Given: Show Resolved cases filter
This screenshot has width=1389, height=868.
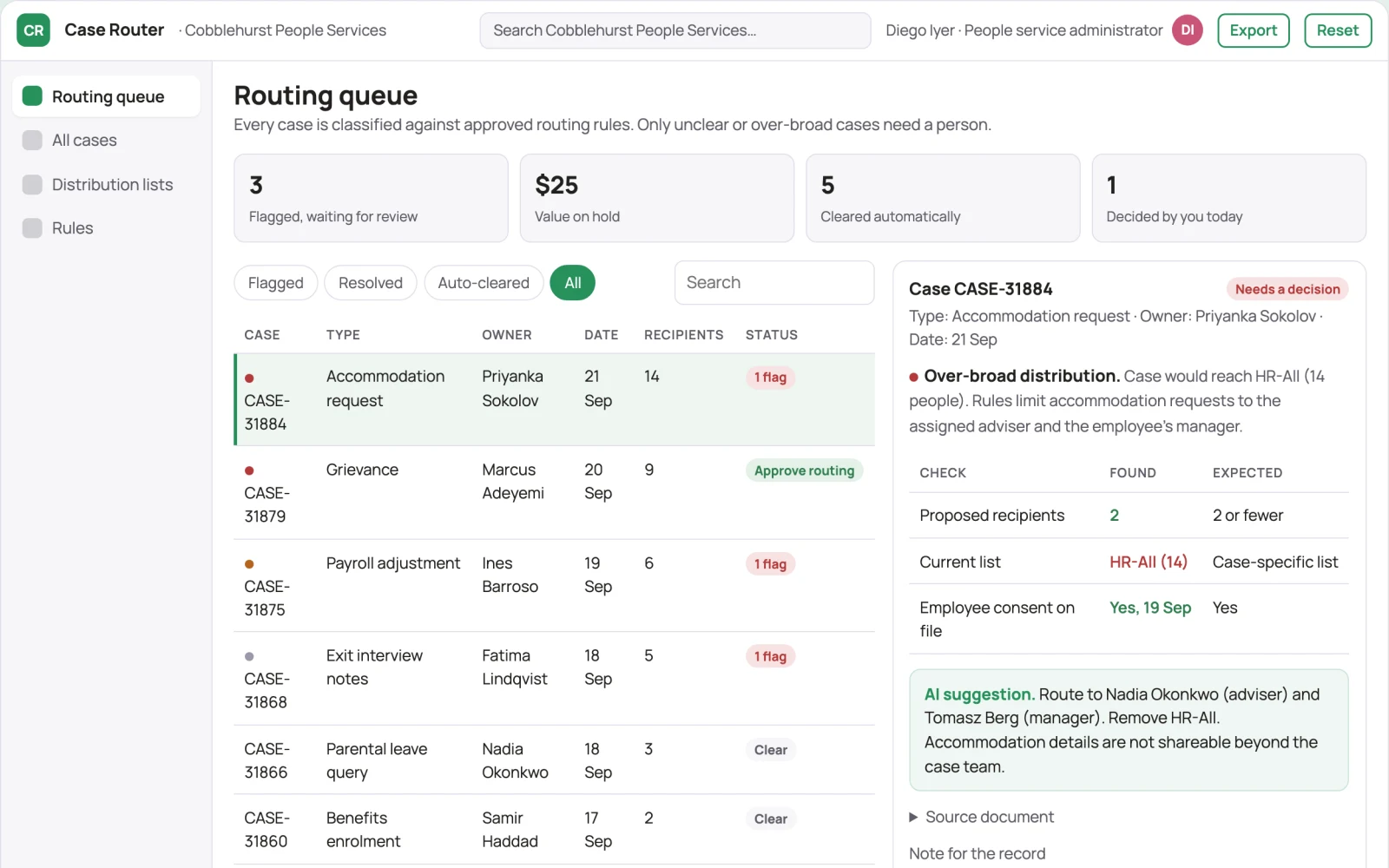Looking at the screenshot, I should [x=371, y=283].
